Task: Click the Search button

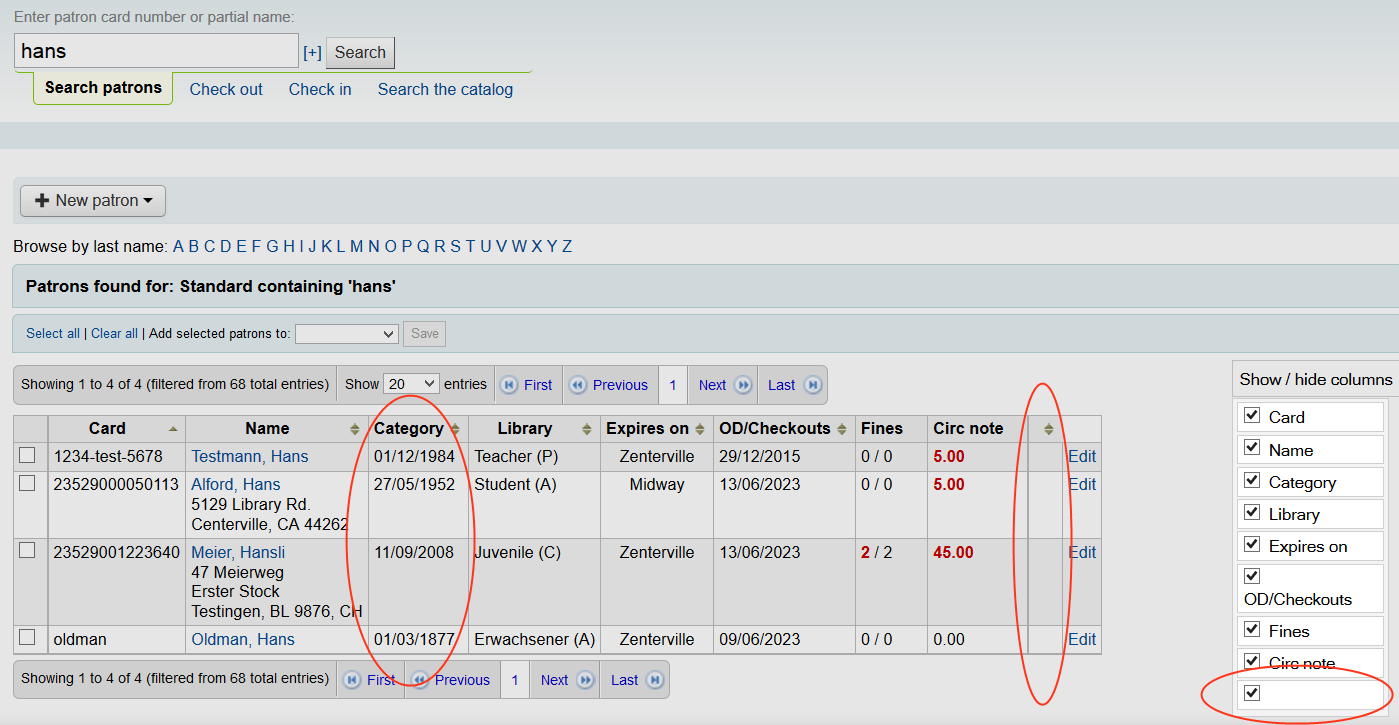Action: [360, 53]
